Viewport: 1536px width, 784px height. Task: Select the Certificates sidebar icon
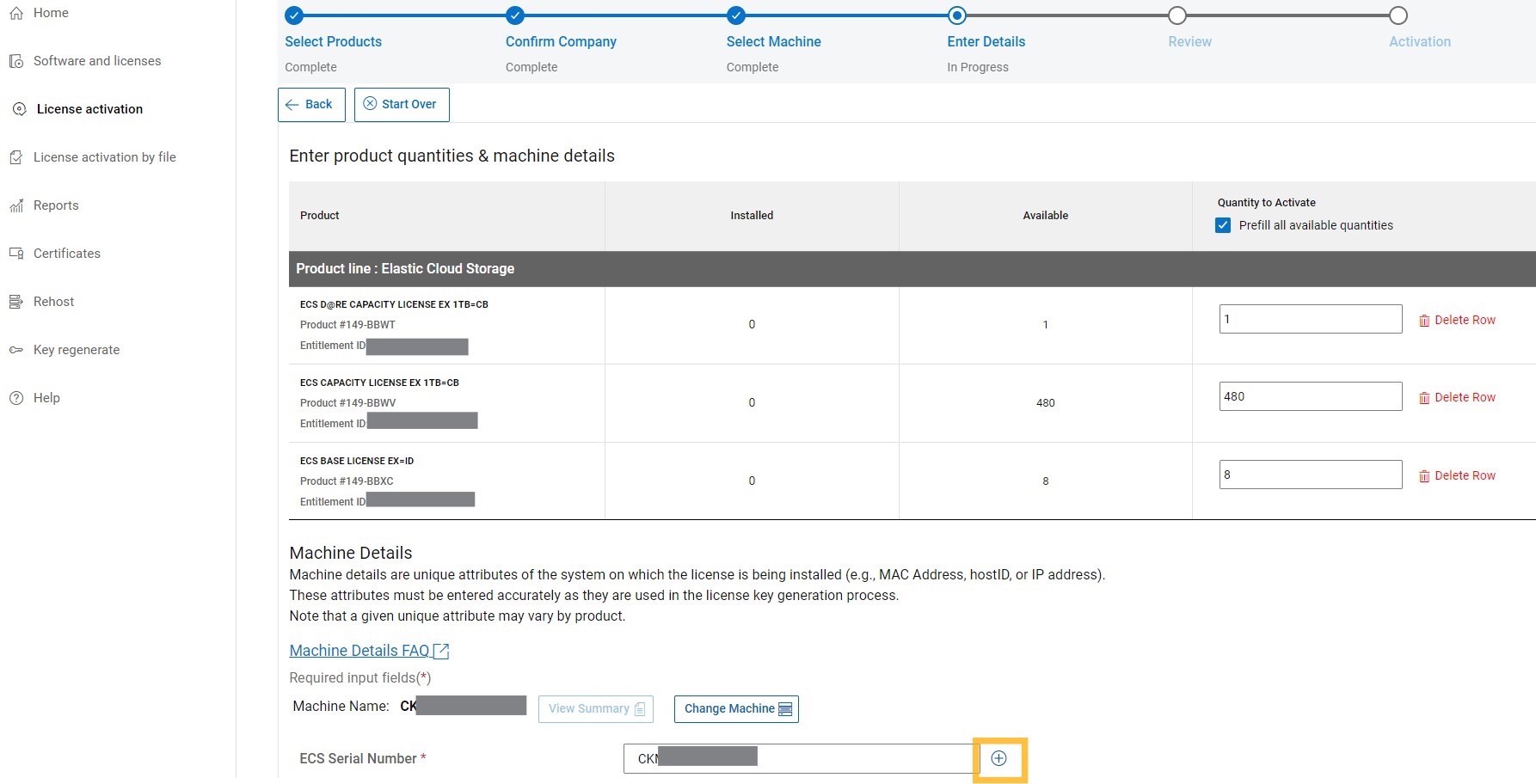click(17, 253)
